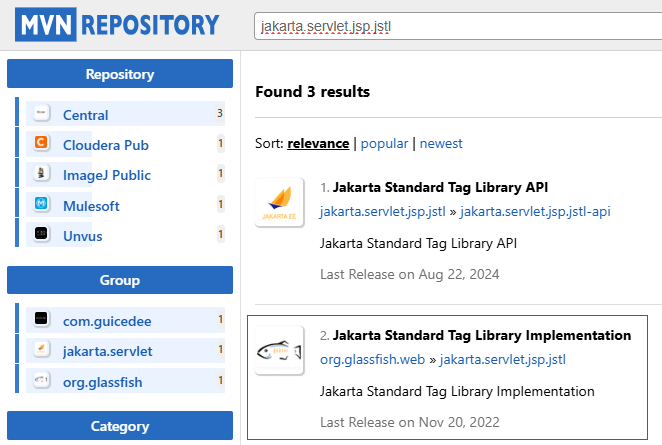The image size is (662, 445).
Task: Open the Jakarta EE sailboat thumbnail
Action: click(279, 203)
